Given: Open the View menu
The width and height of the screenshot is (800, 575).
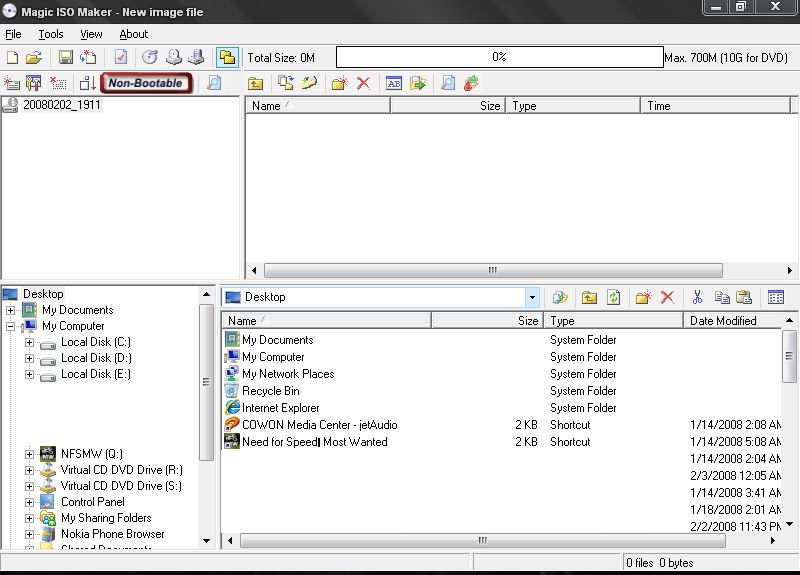Looking at the screenshot, I should 91,34.
